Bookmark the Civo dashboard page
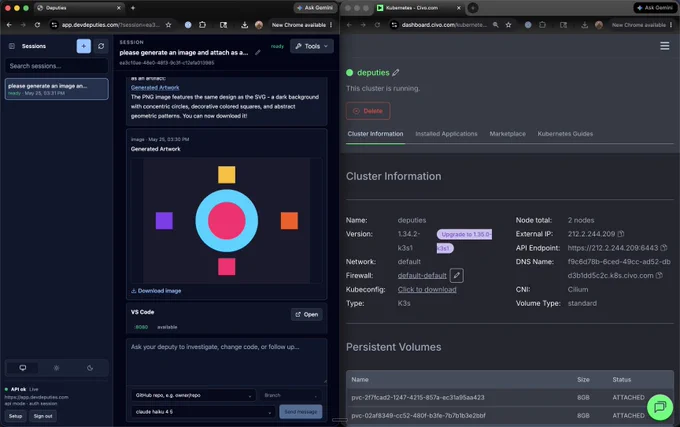 click(508, 25)
